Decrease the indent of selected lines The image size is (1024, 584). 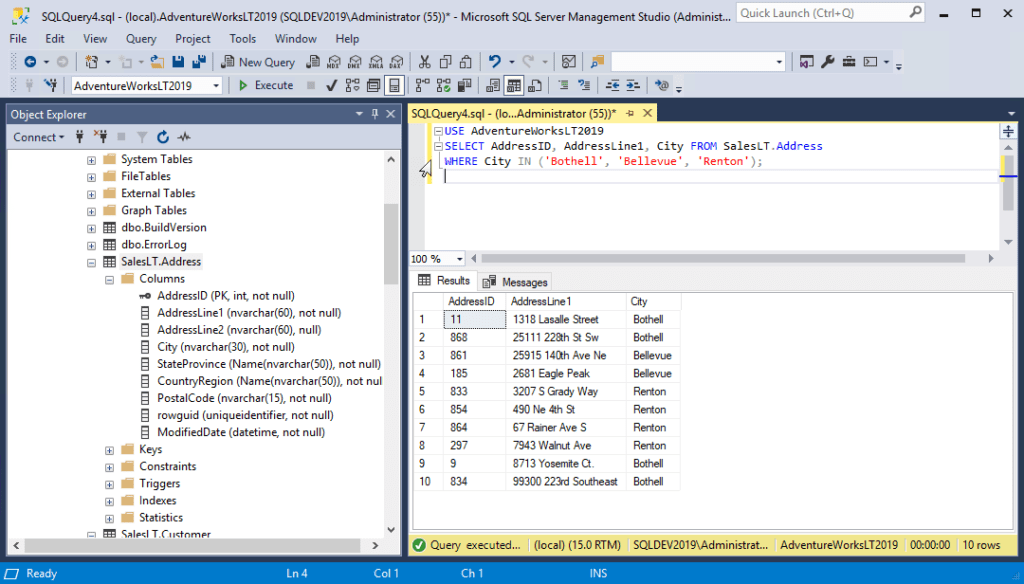612,86
